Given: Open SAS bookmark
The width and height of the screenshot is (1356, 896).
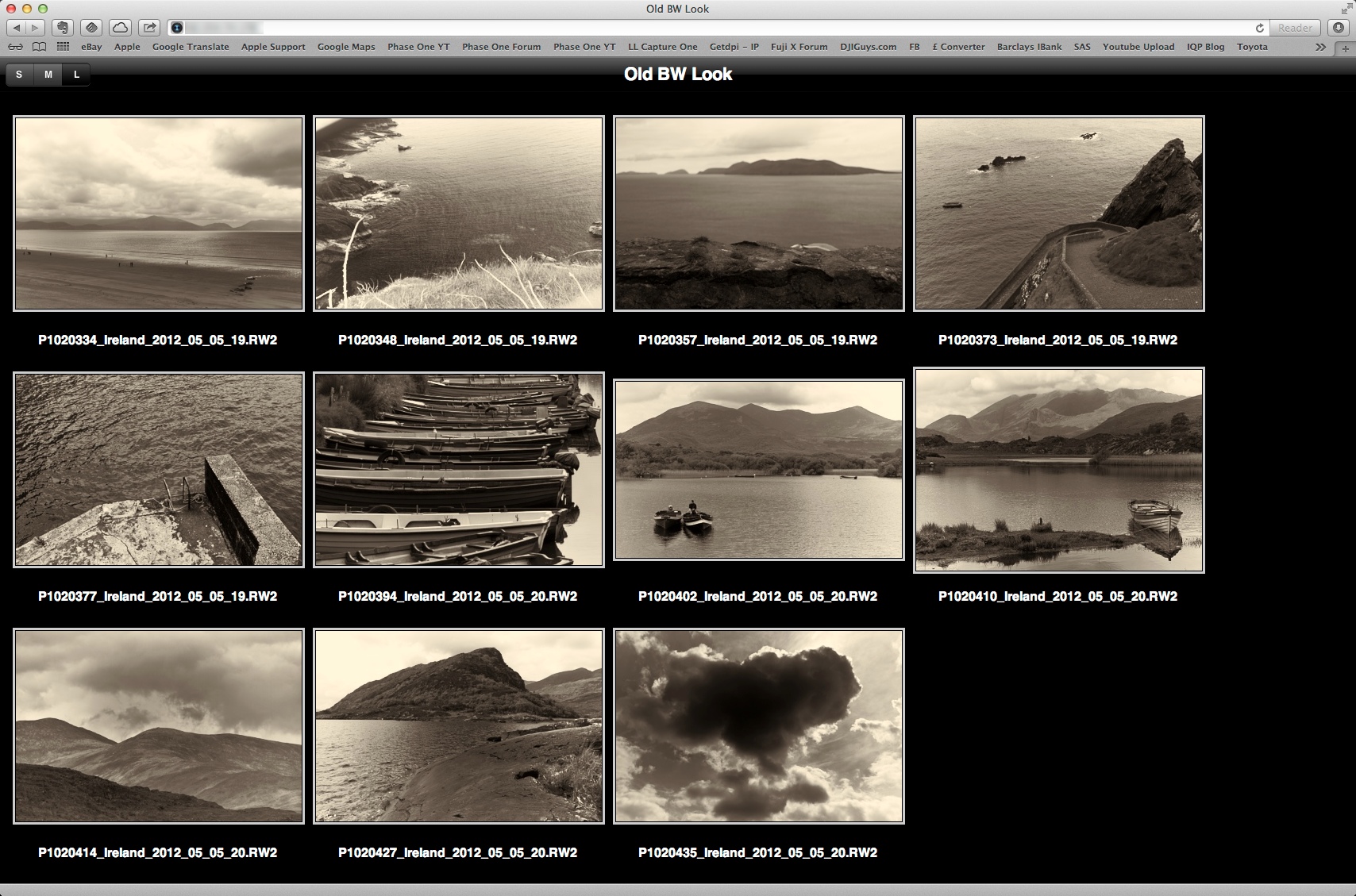Looking at the screenshot, I should pos(1082,47).
